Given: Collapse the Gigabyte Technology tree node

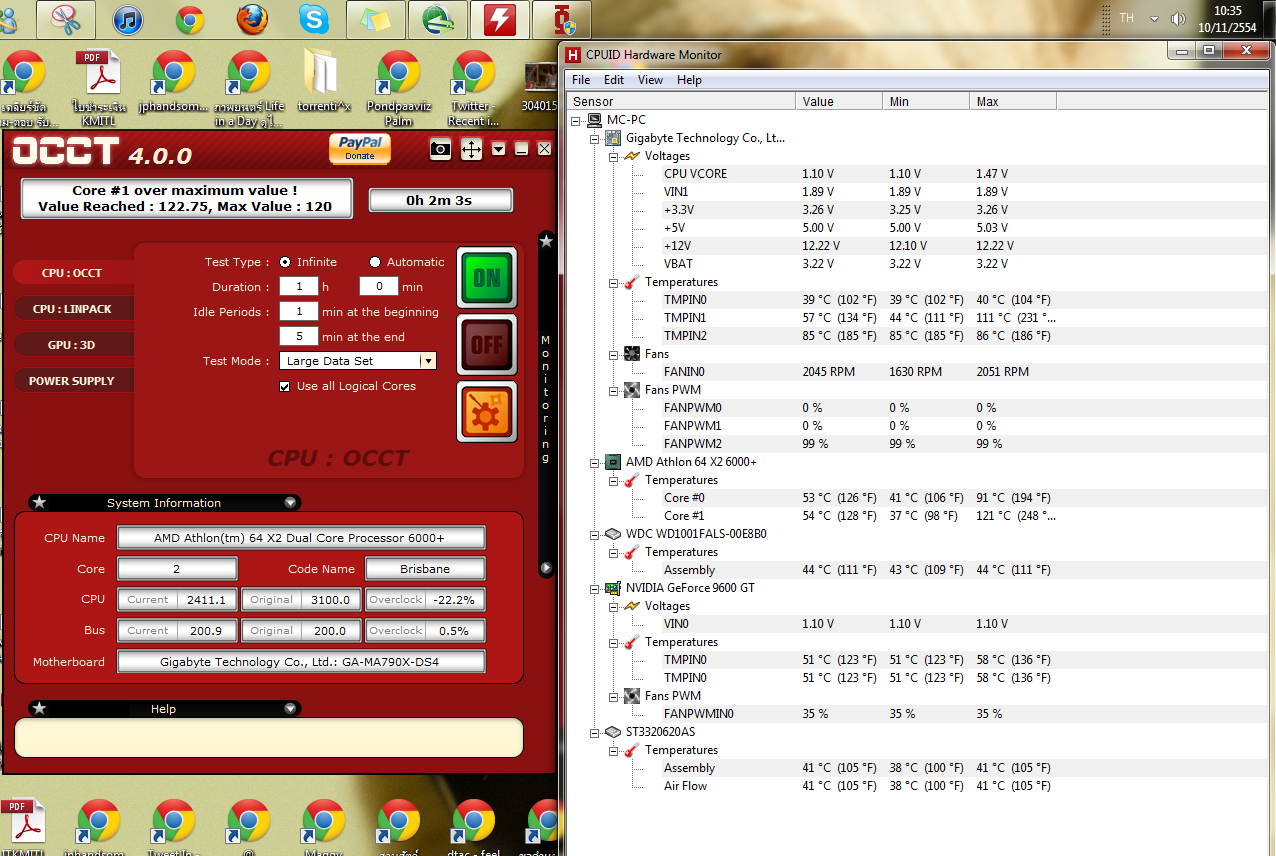Looking at the screenshot, I should click(595, 138).
